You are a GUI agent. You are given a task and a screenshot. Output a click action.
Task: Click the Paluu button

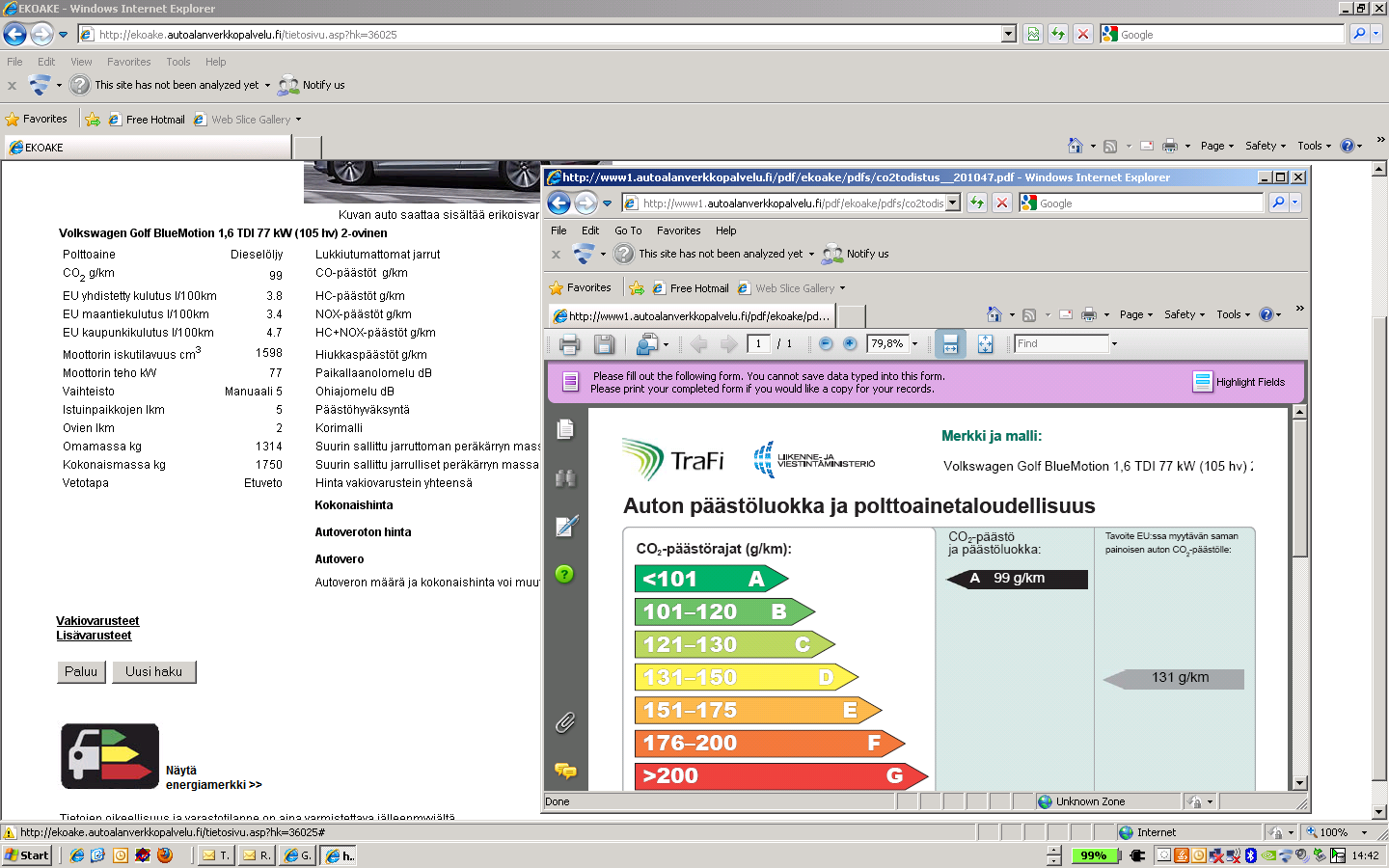[x=81, y=671]
